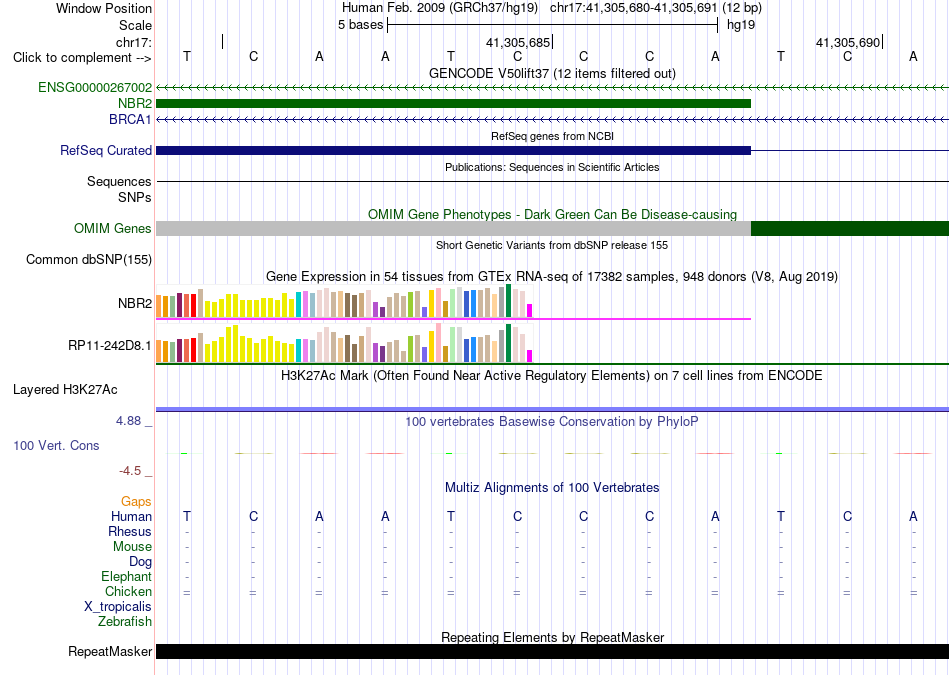Click the 'OMIM Gene Phenotypes' track title
Image resolution: width=950 pixels, height=675 pixels.
point(553,214)
